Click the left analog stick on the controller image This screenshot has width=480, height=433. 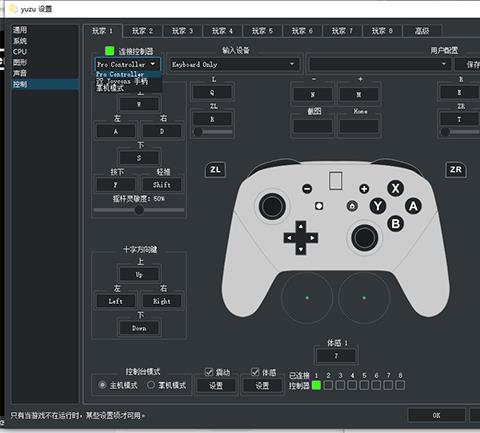tap(272, 206)
